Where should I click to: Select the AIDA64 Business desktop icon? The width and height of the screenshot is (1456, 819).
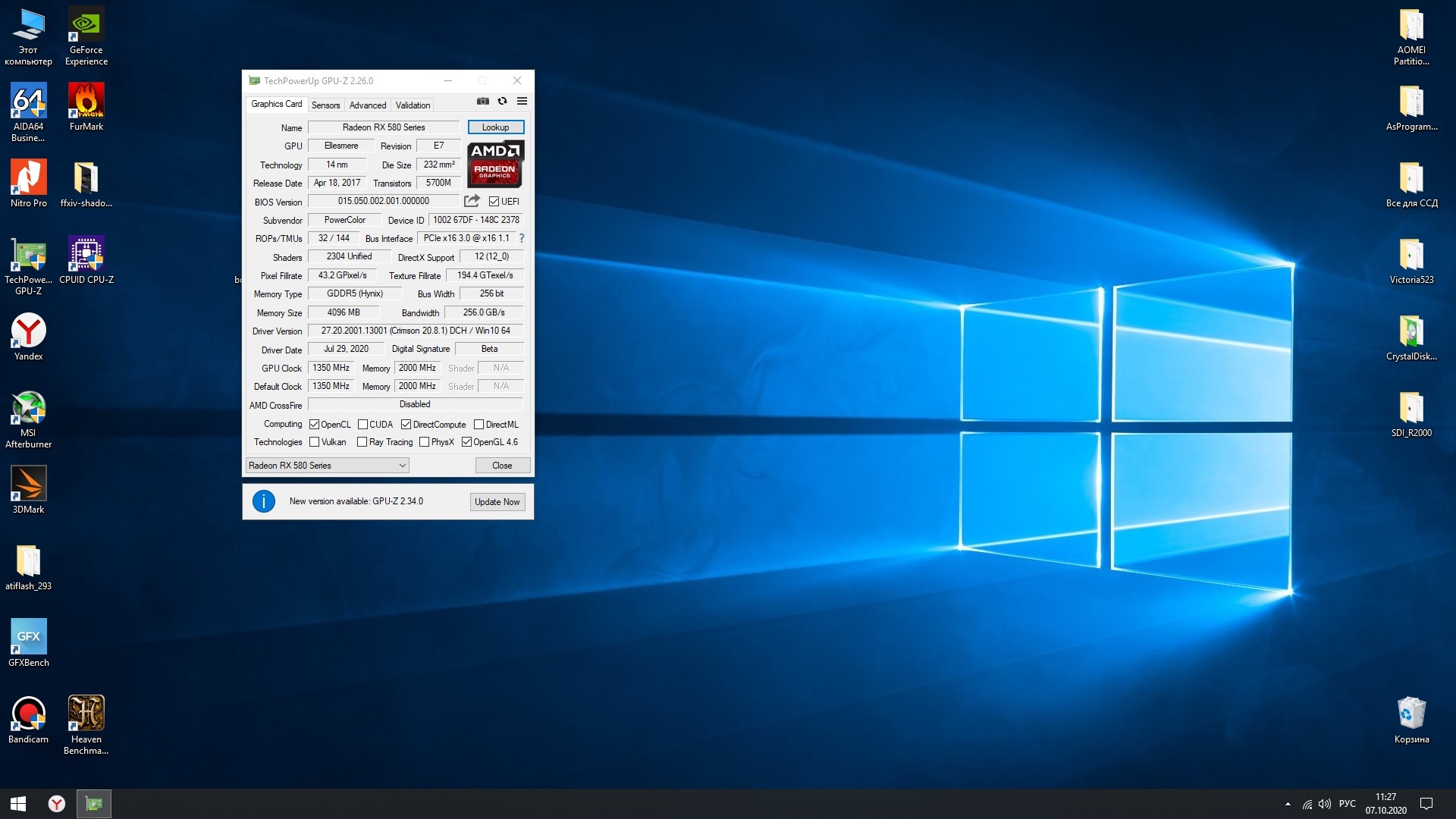[28, 112]
